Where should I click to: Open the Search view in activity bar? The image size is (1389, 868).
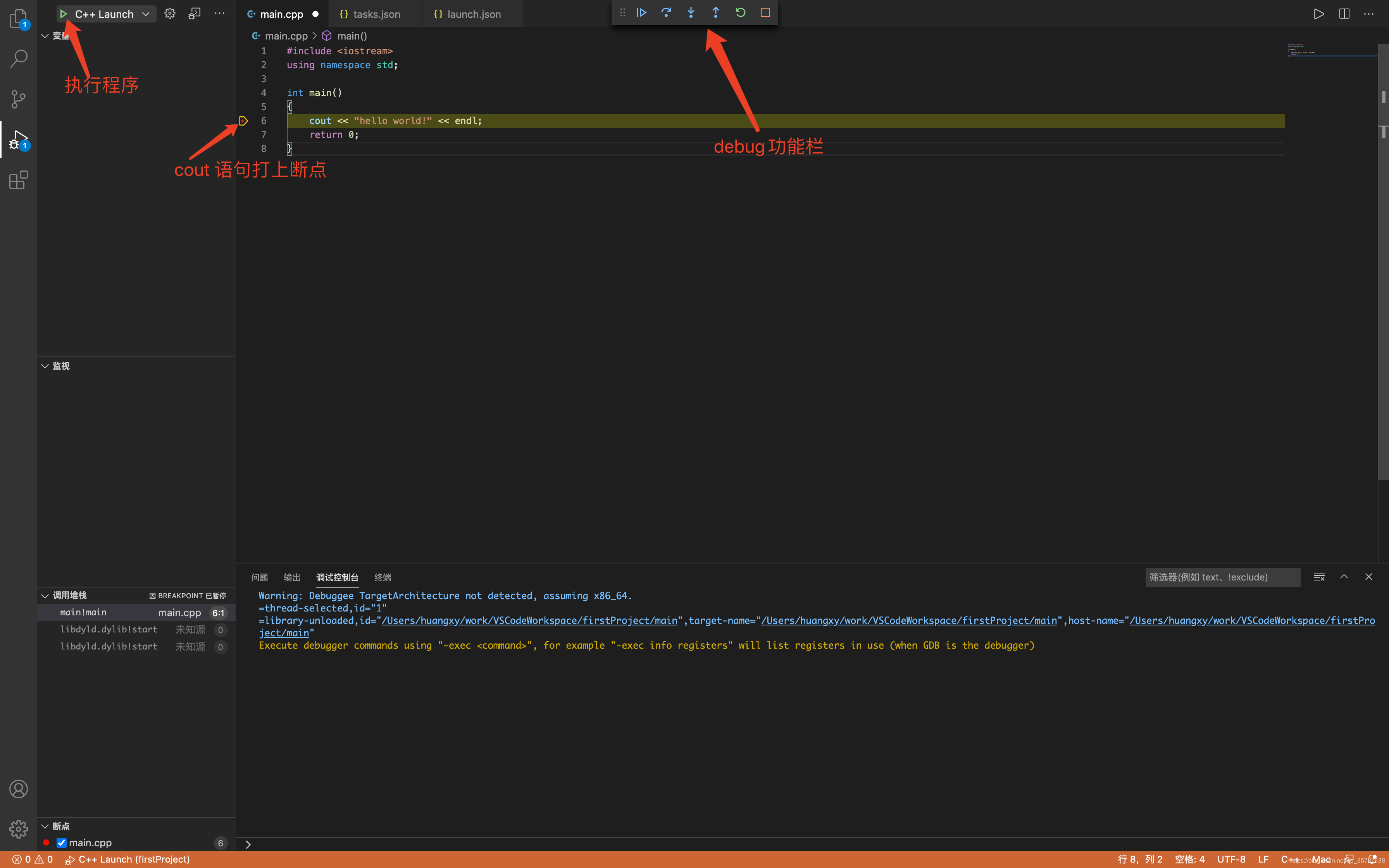[x=18, y=58]
